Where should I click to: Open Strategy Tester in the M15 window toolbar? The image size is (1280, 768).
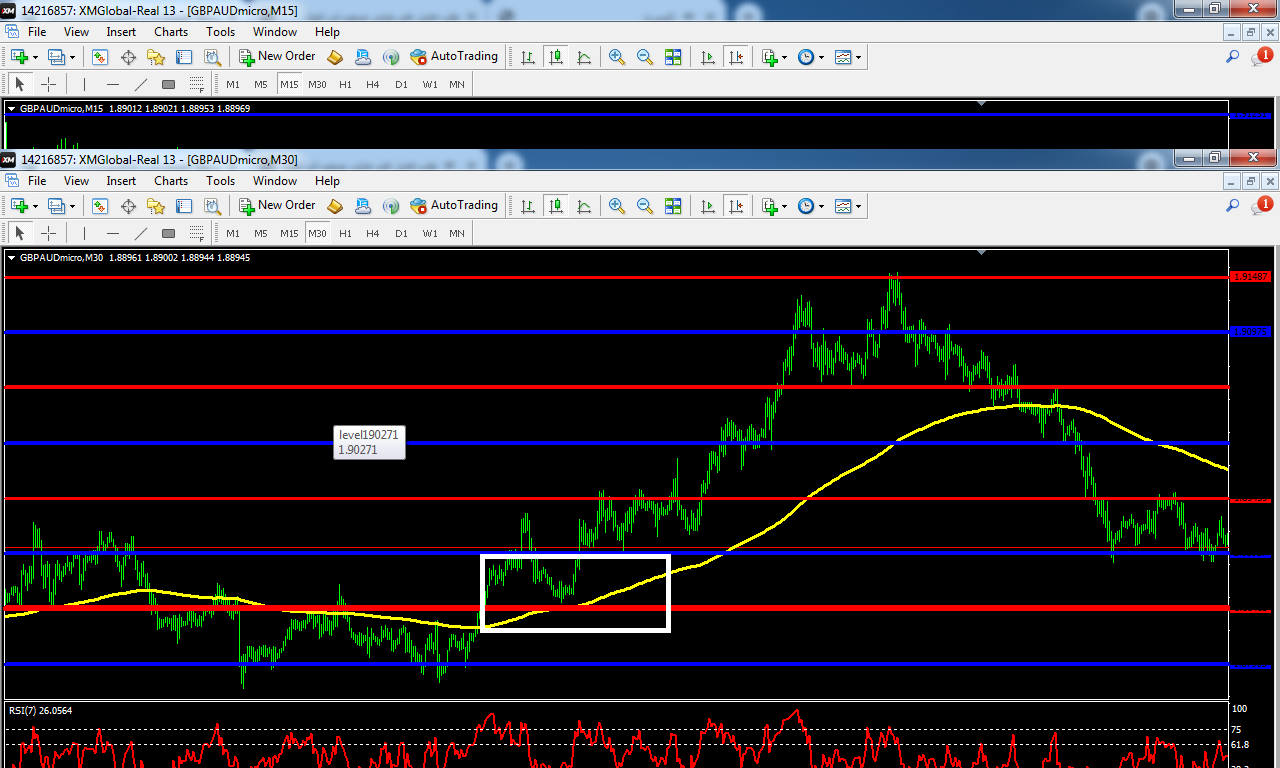tap(213, 57)
